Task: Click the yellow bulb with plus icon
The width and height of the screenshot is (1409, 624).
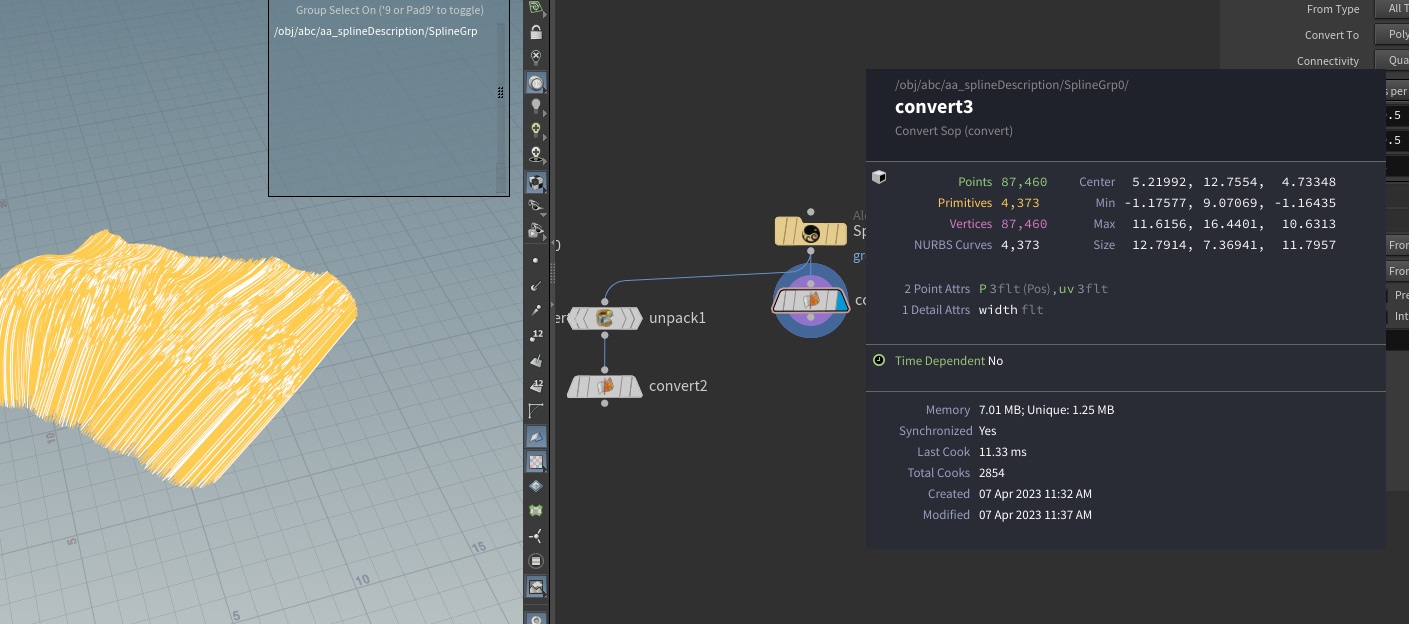Action: pos(536,130)
